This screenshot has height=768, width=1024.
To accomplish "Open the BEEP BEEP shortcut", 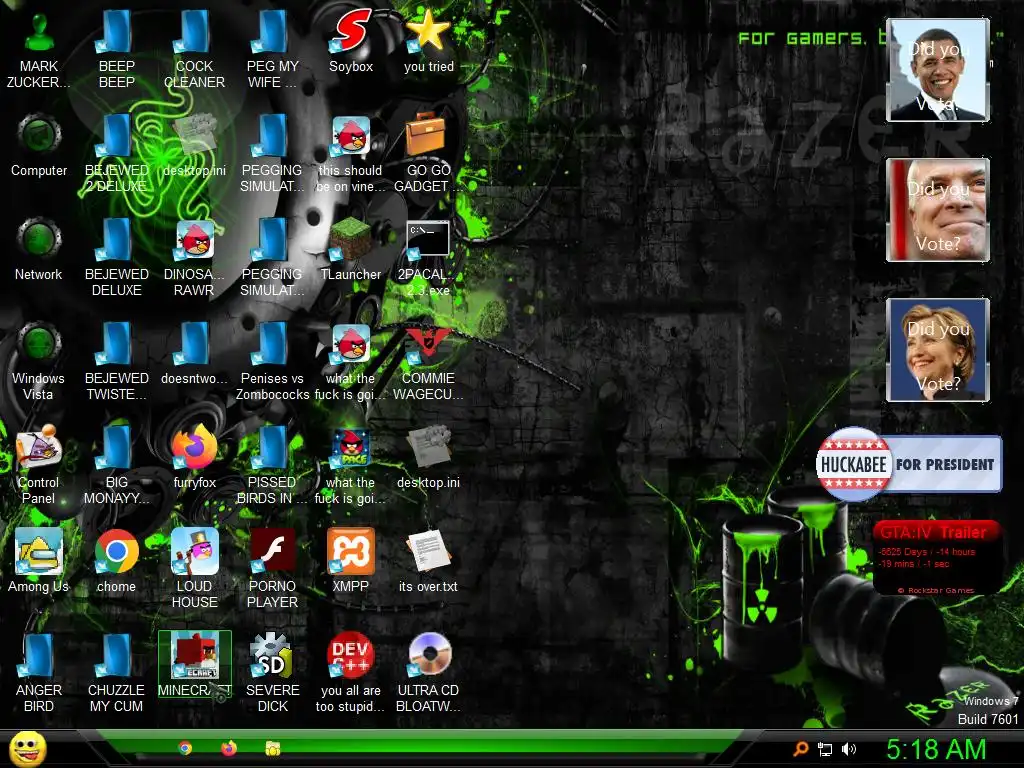I will (x=116, y=49).
